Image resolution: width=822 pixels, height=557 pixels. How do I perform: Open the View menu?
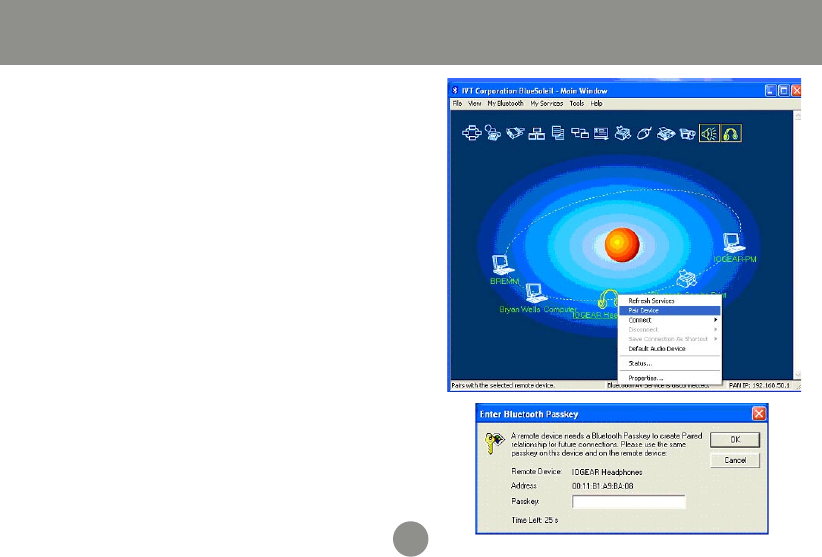(474, 104)
